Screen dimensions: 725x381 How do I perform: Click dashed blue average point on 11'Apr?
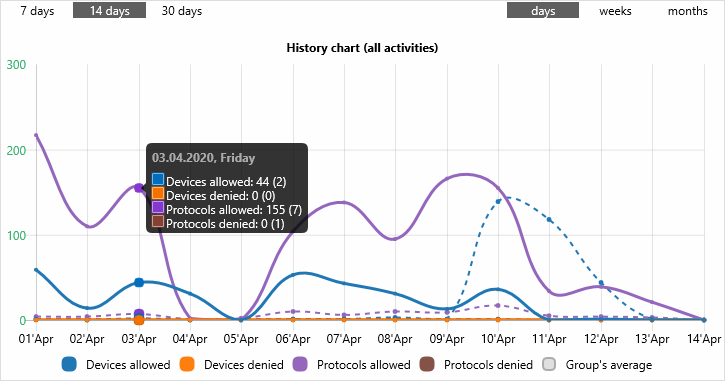point(549,220)
